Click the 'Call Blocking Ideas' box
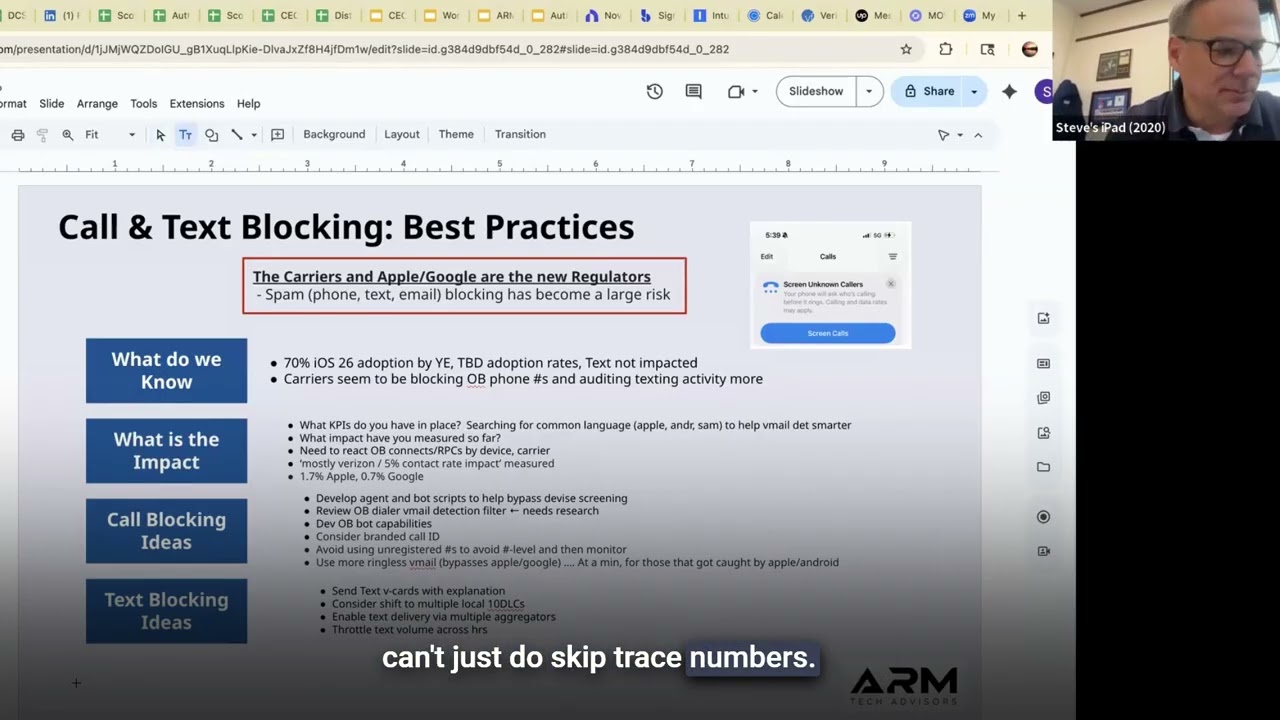 click(x=166, y=531)
